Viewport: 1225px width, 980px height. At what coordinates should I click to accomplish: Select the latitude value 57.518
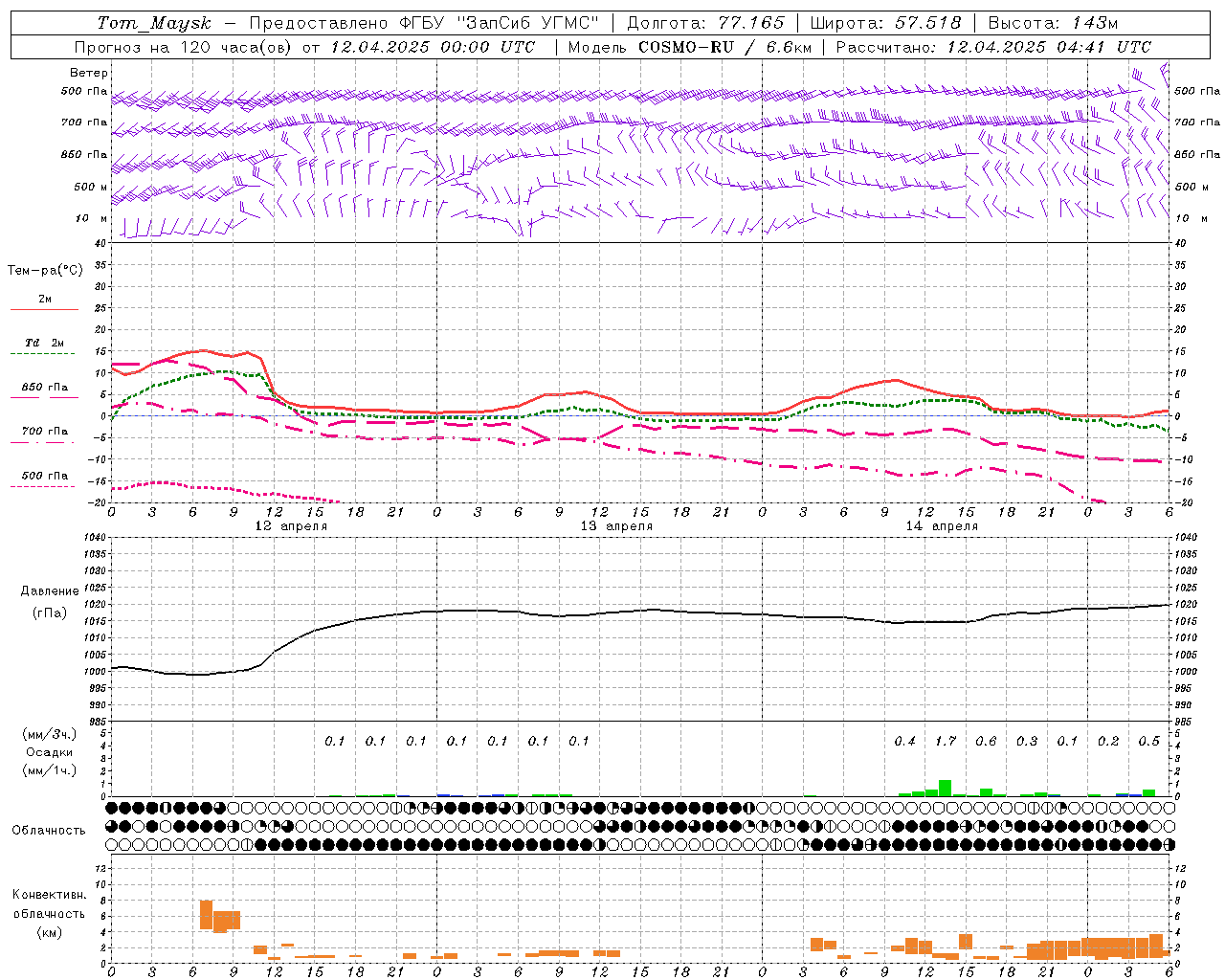click(928, 23)
